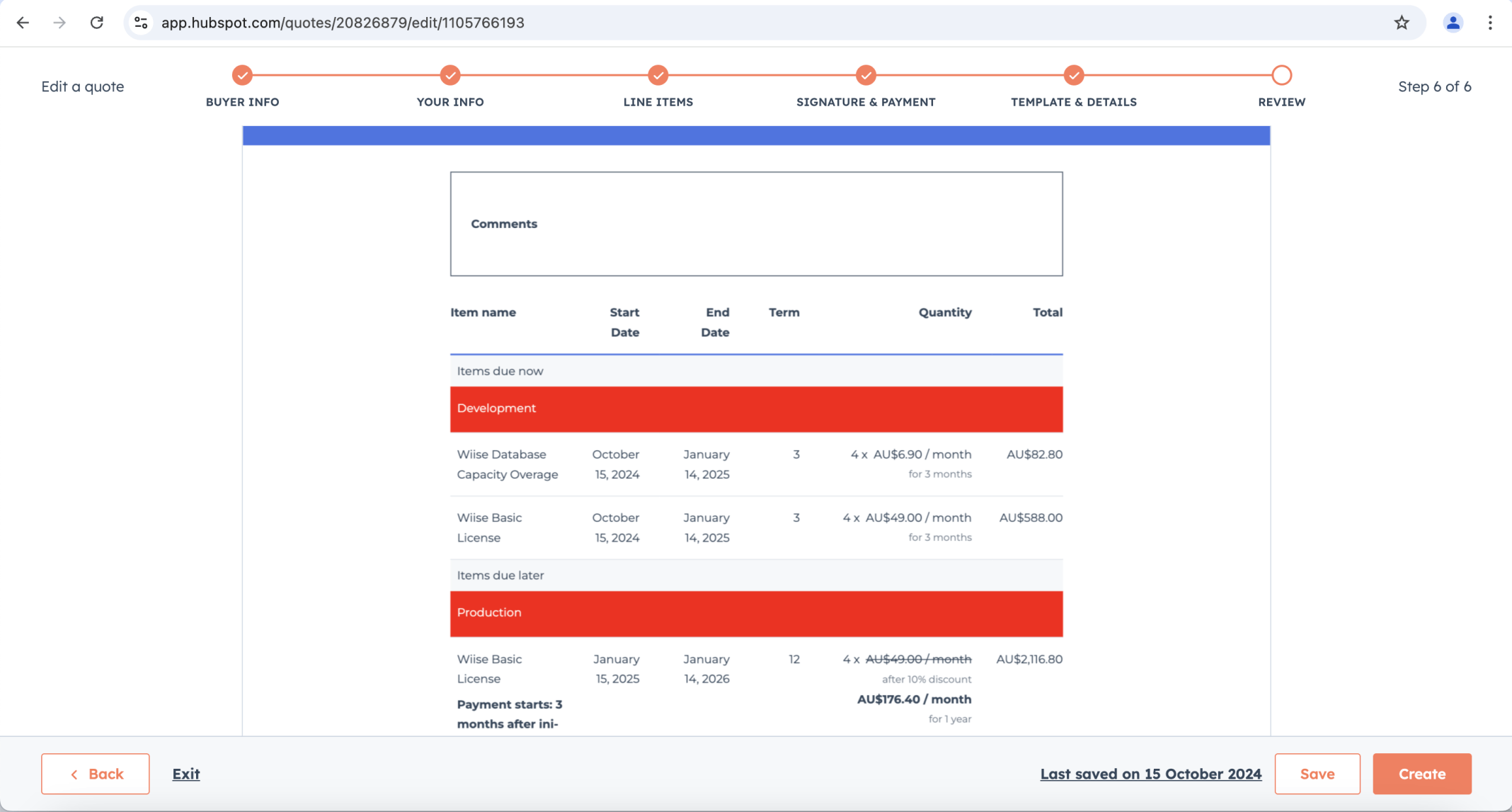Jump to the Template & Details step circle

click(1074, 75)
